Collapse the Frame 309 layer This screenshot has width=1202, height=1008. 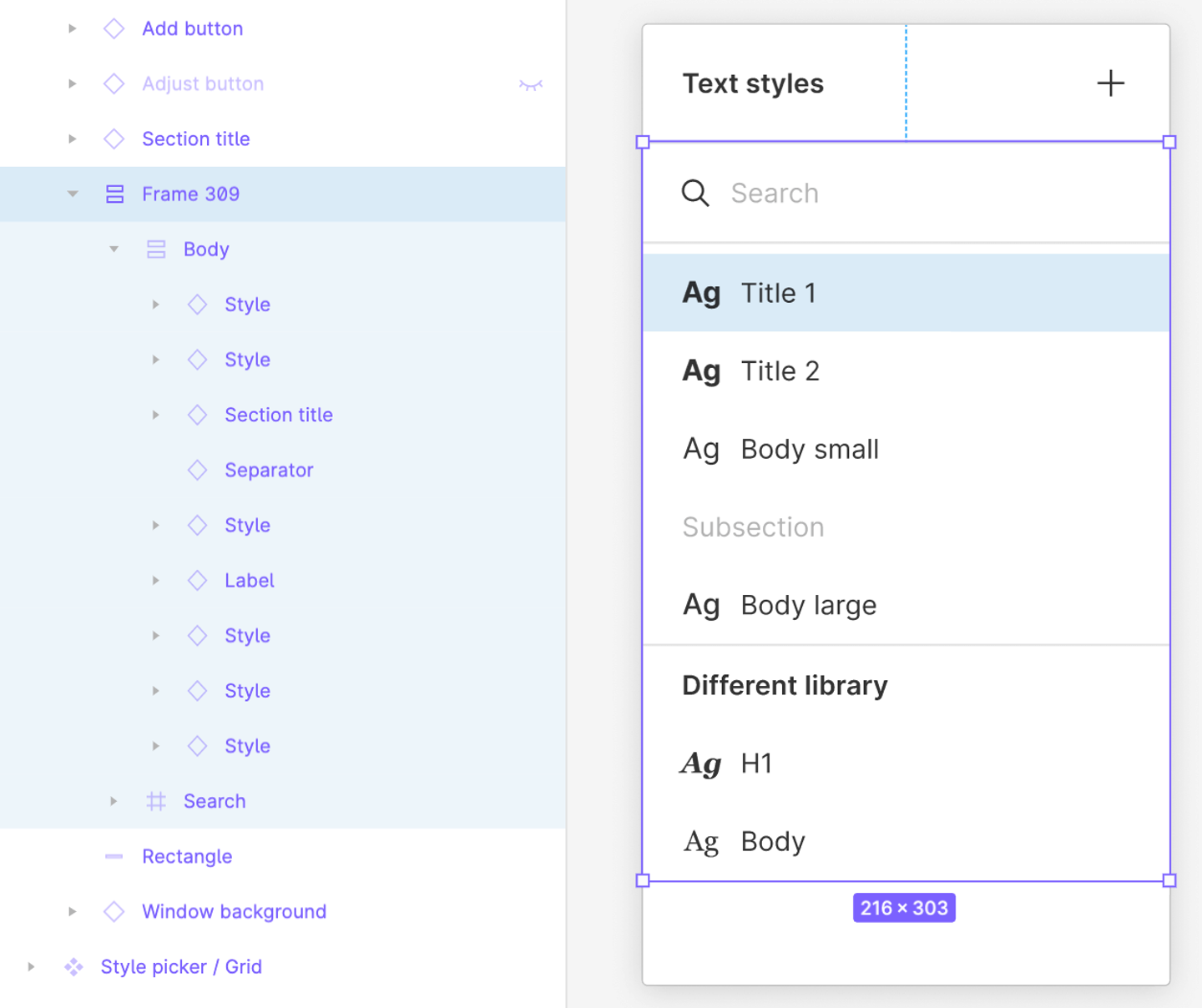[73, 194]
